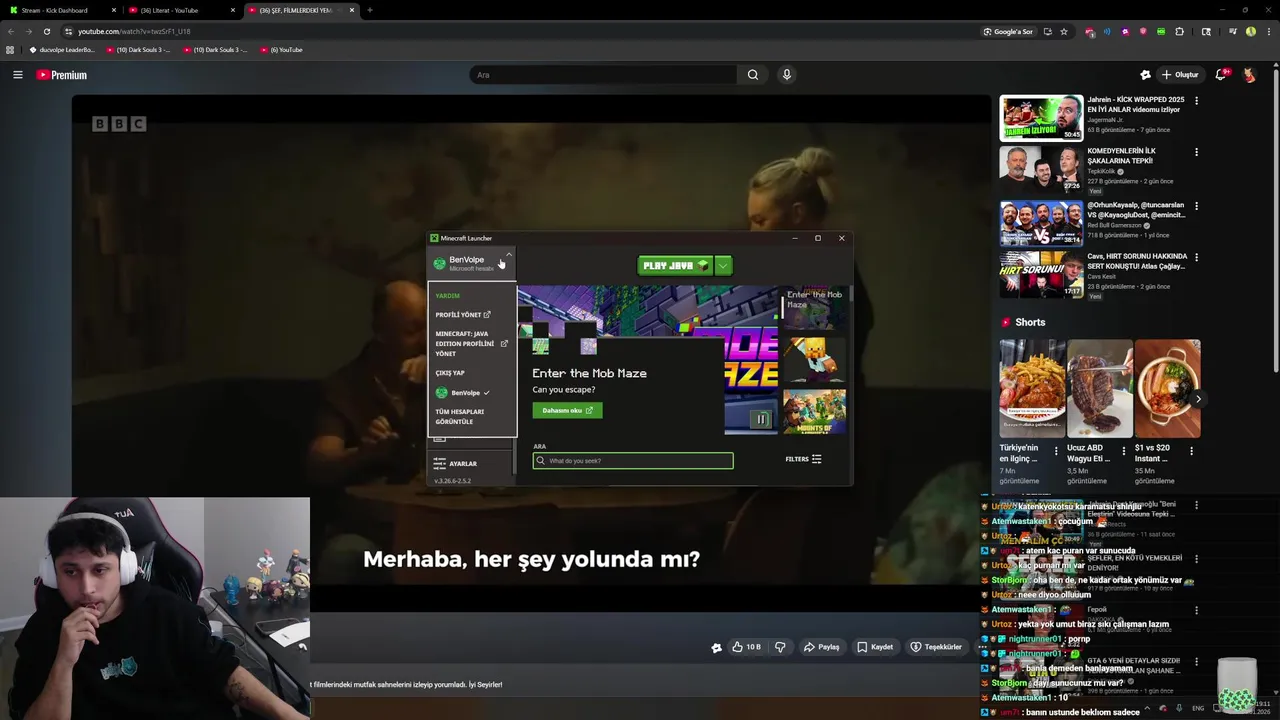Open the browser profile avatar in toolbar

point(1250,31)
